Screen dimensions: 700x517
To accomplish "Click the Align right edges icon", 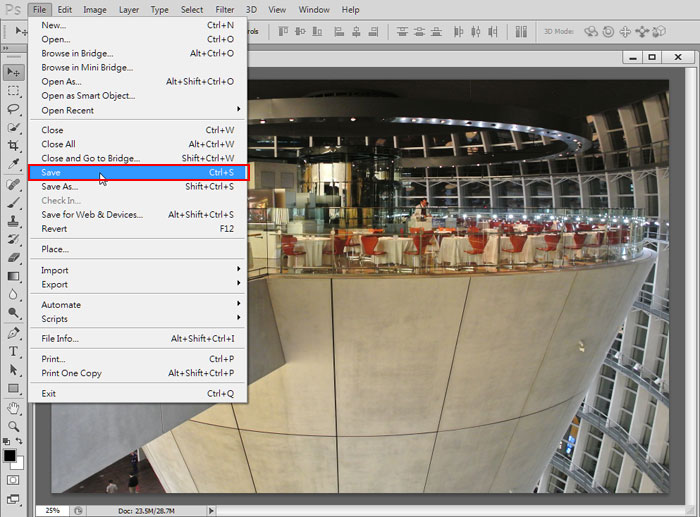I will point(374,31).
